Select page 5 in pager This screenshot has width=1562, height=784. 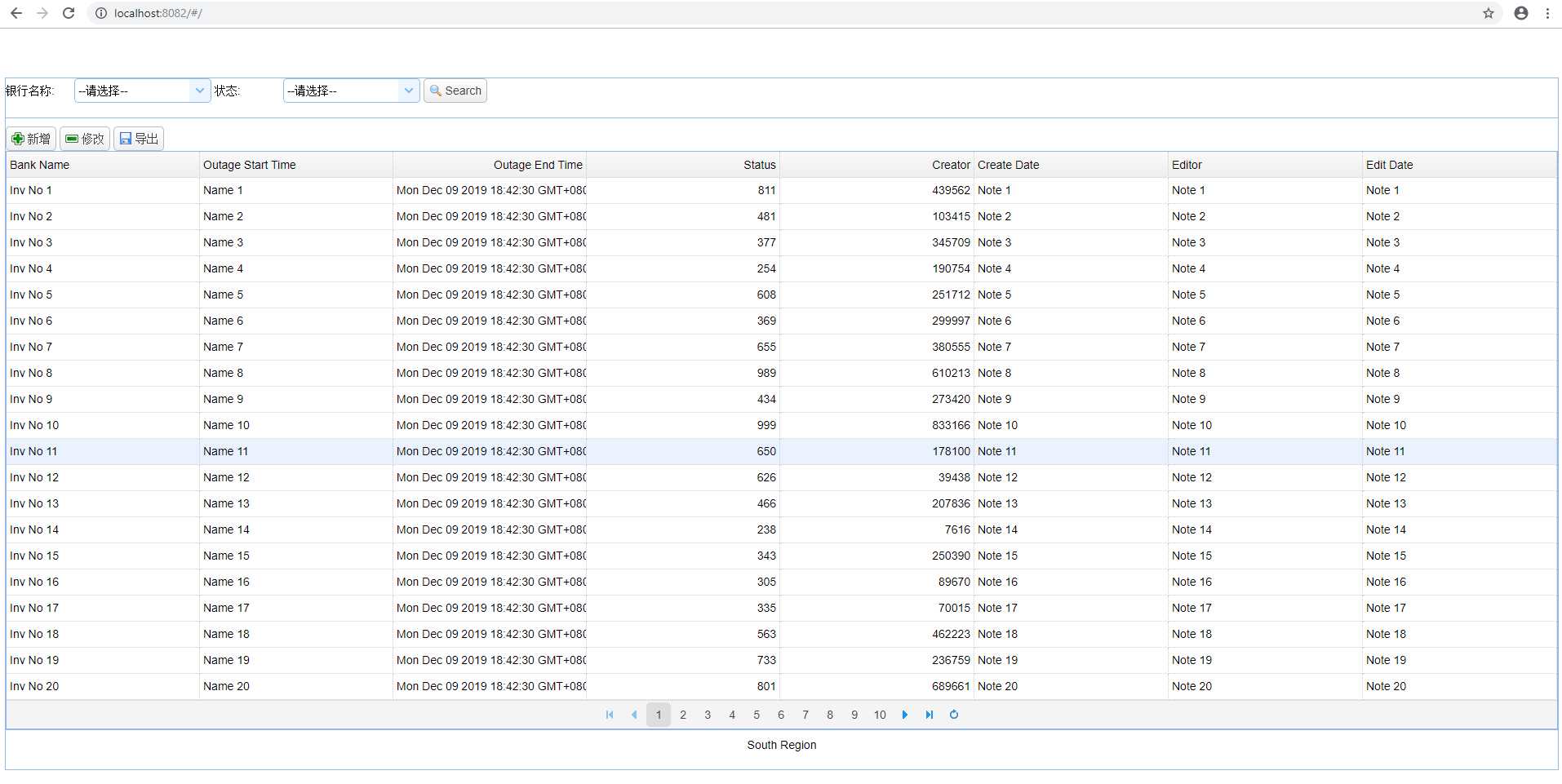point(757,715)
